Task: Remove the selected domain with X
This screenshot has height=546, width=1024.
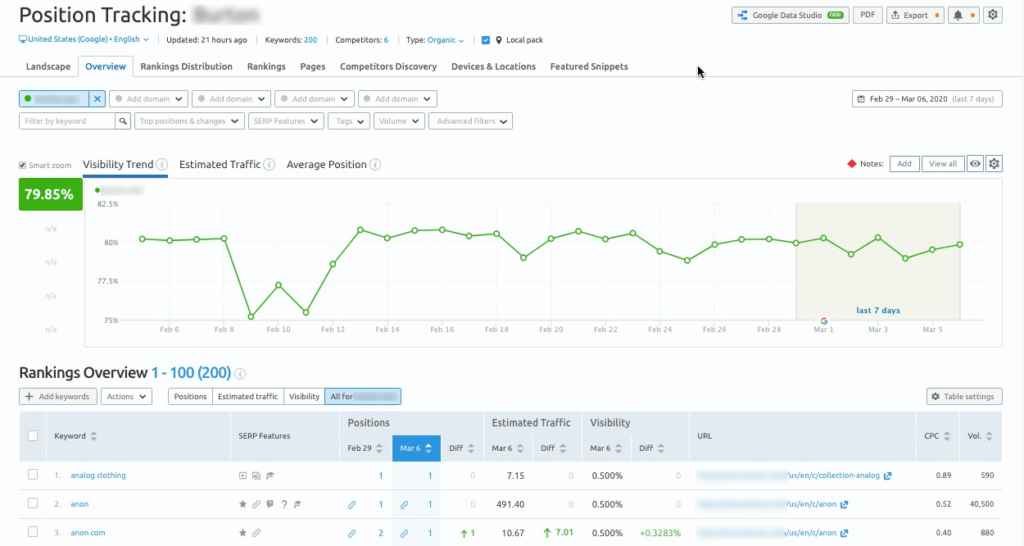Action: 97,99
